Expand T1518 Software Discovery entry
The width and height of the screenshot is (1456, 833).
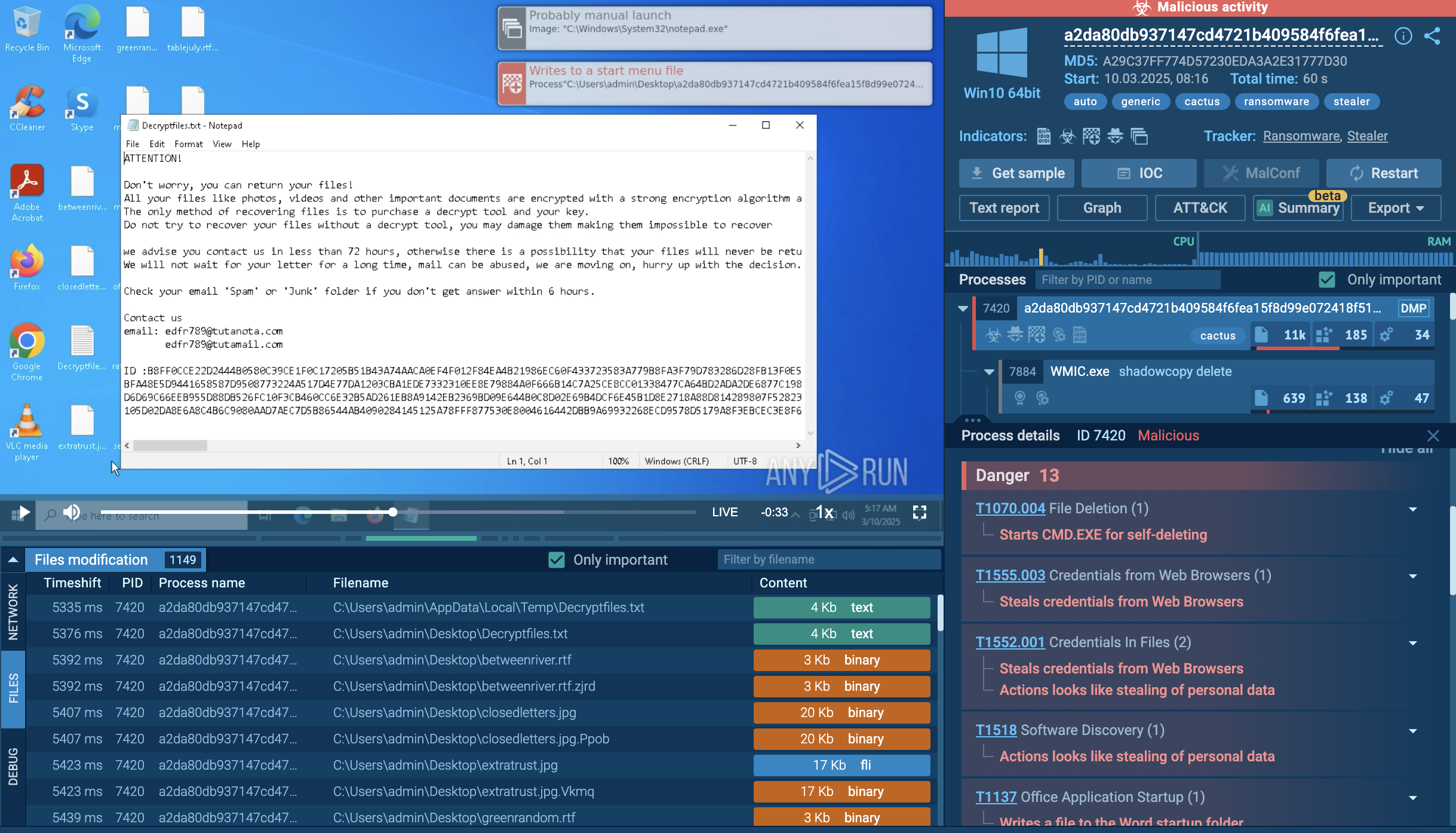pyautogui.click(x=1412, y=731)
